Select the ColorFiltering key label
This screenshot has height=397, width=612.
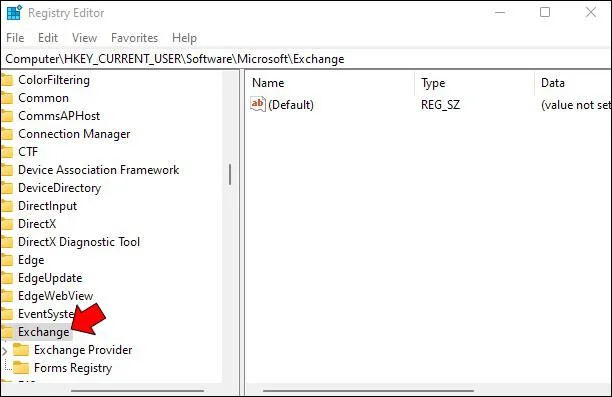[x=54, y=80]
